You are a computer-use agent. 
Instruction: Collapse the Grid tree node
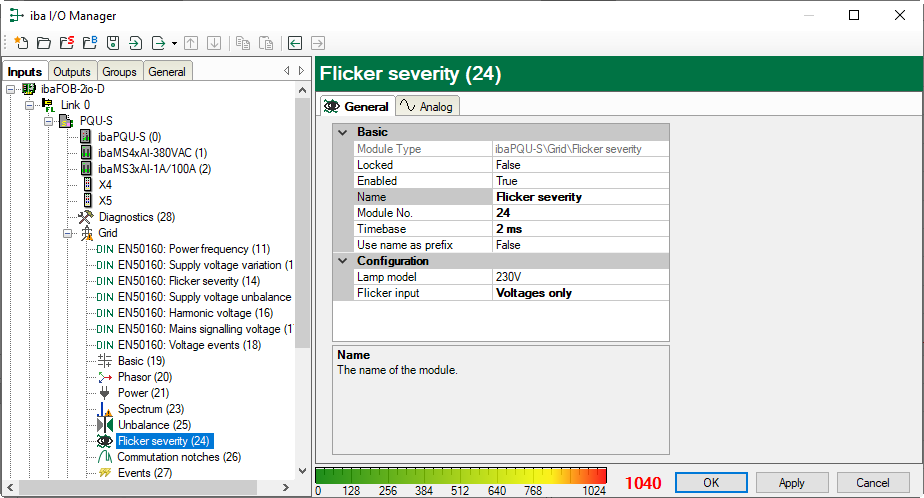click(68, 233)
